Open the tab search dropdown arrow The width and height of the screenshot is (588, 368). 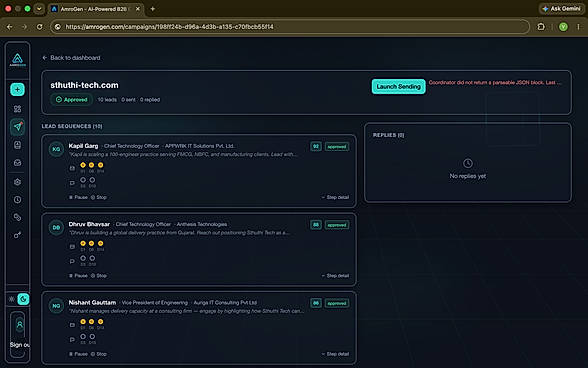[x=39, y=9]
